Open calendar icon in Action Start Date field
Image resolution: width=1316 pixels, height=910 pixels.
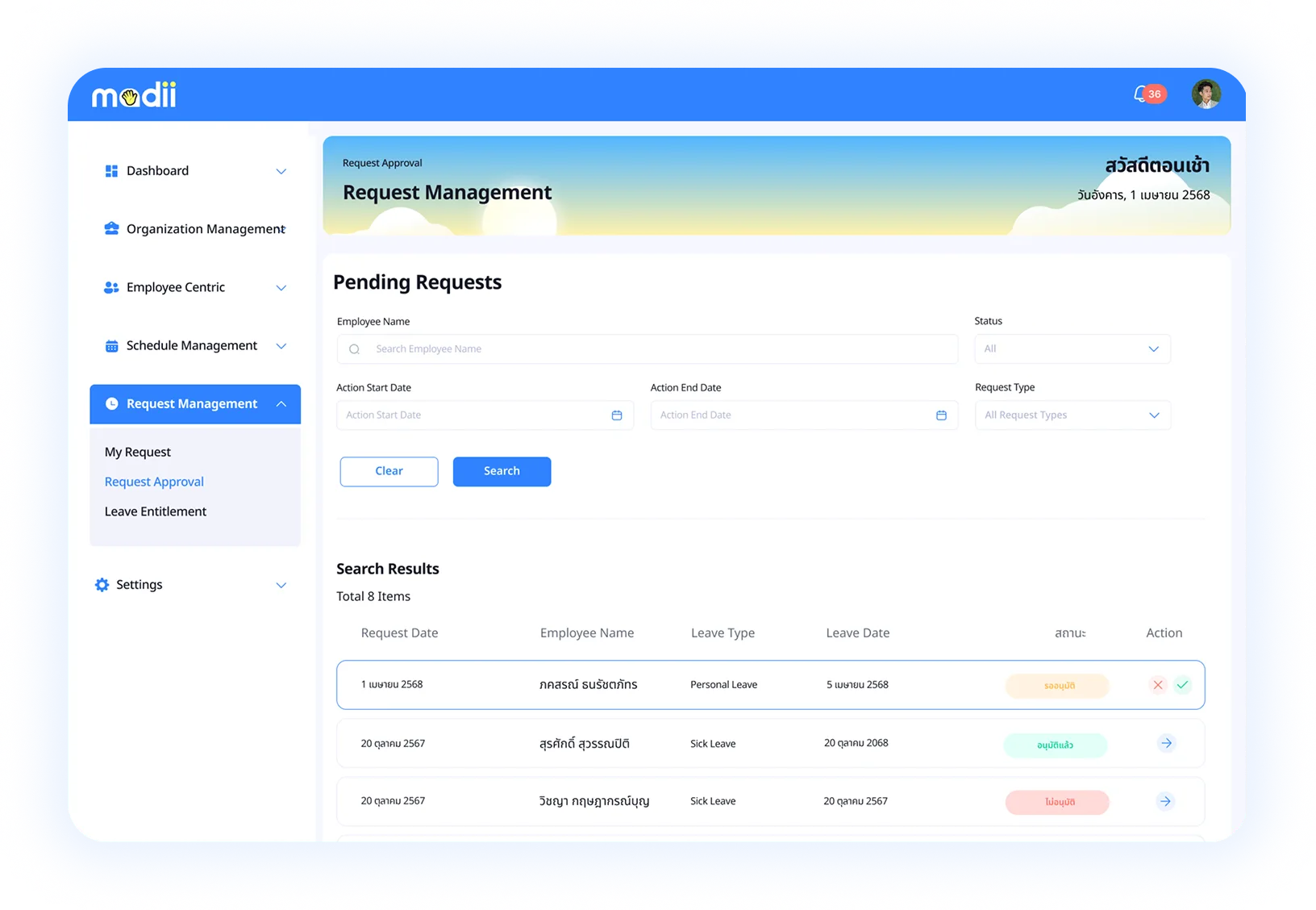click(617, 415)
